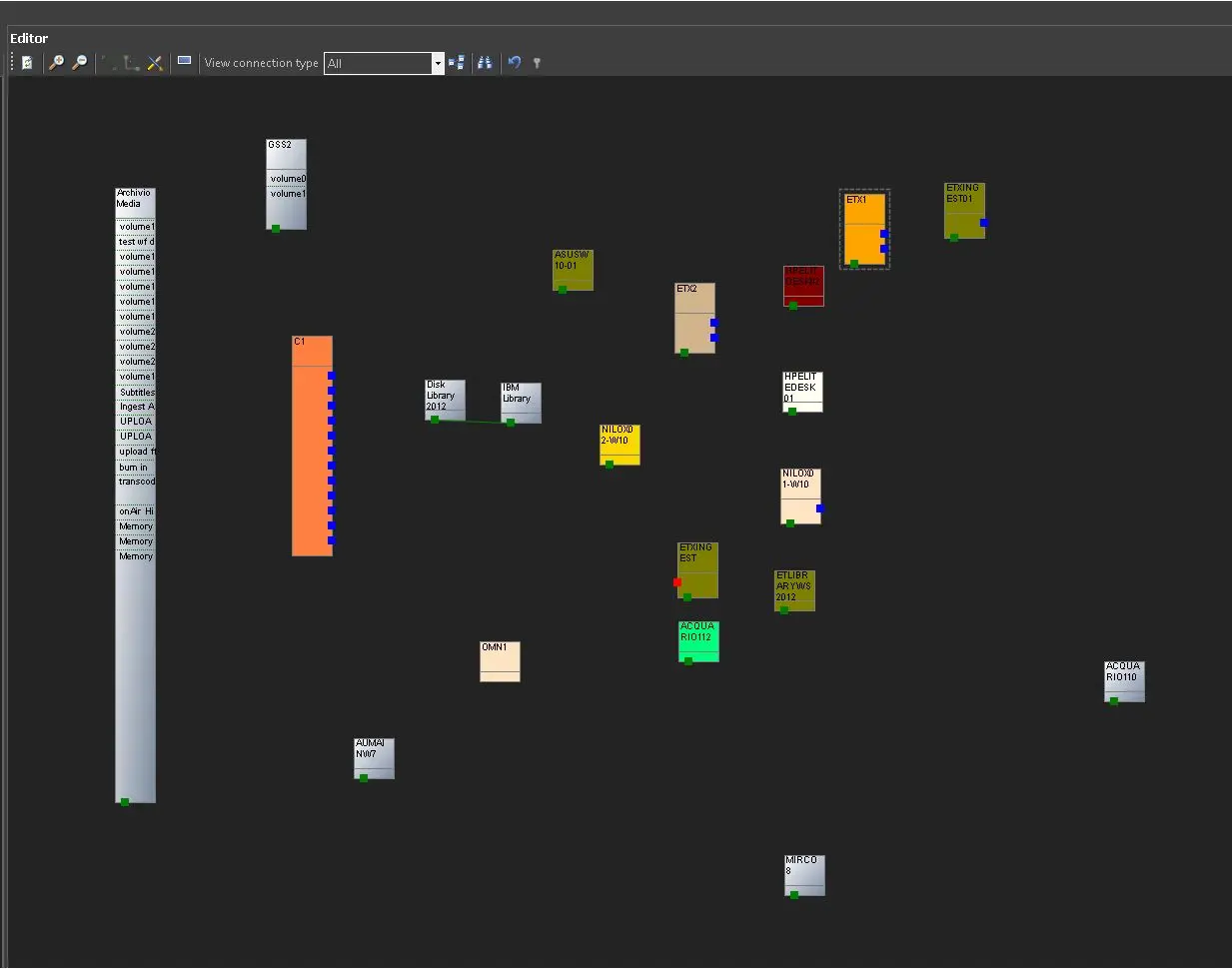Zoom in on the editor diagram
Image resolution: width=1232 pixels, height=969 pixels.
[x=57, y=63]
